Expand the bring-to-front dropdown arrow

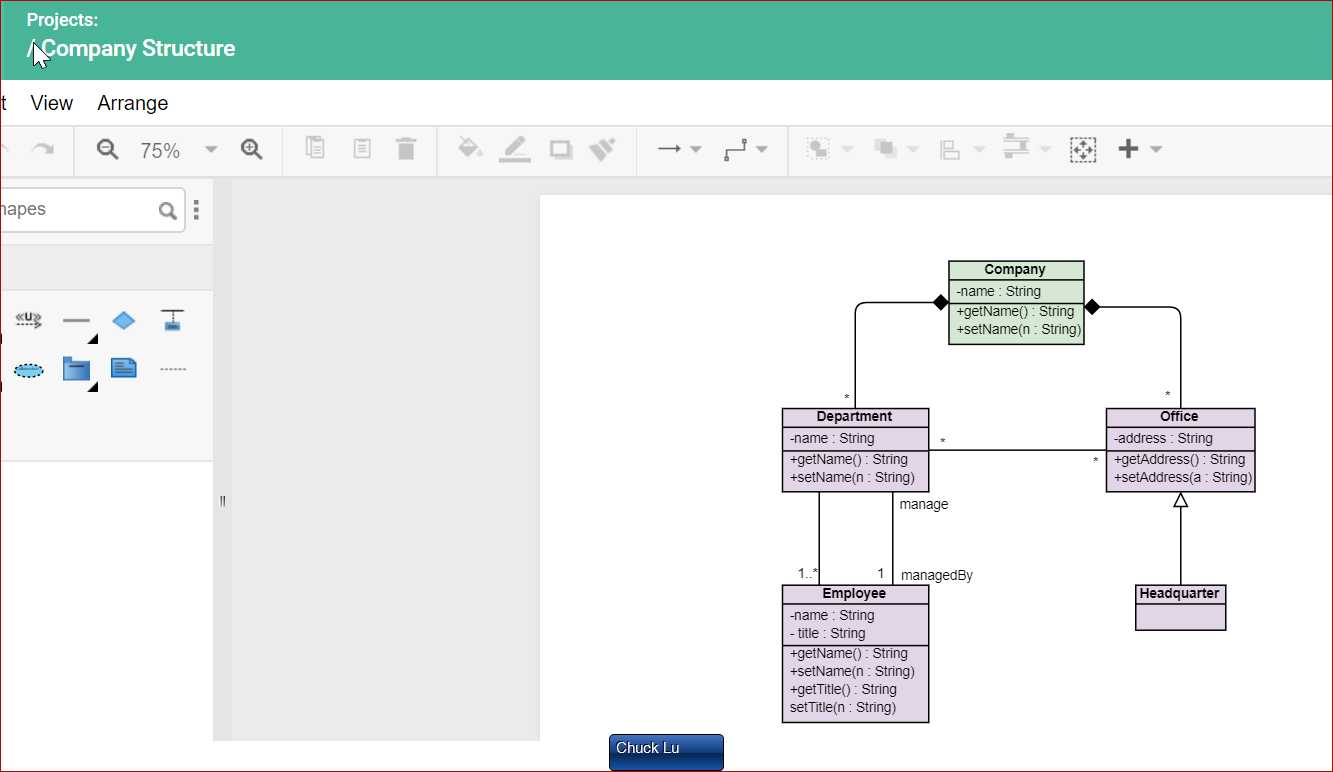point(848,150)
